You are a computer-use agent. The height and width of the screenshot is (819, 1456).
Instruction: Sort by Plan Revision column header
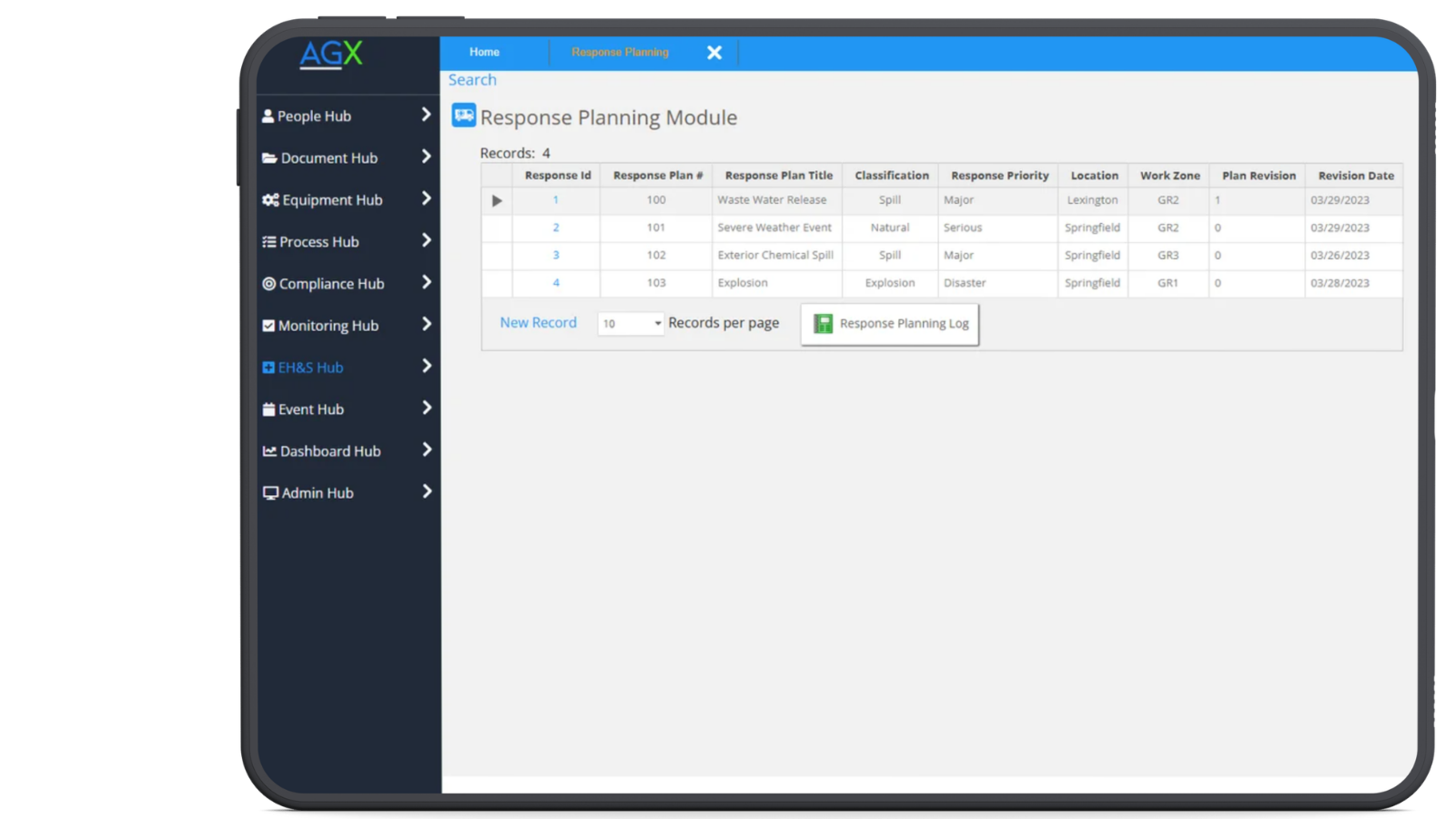point(1259,176)
